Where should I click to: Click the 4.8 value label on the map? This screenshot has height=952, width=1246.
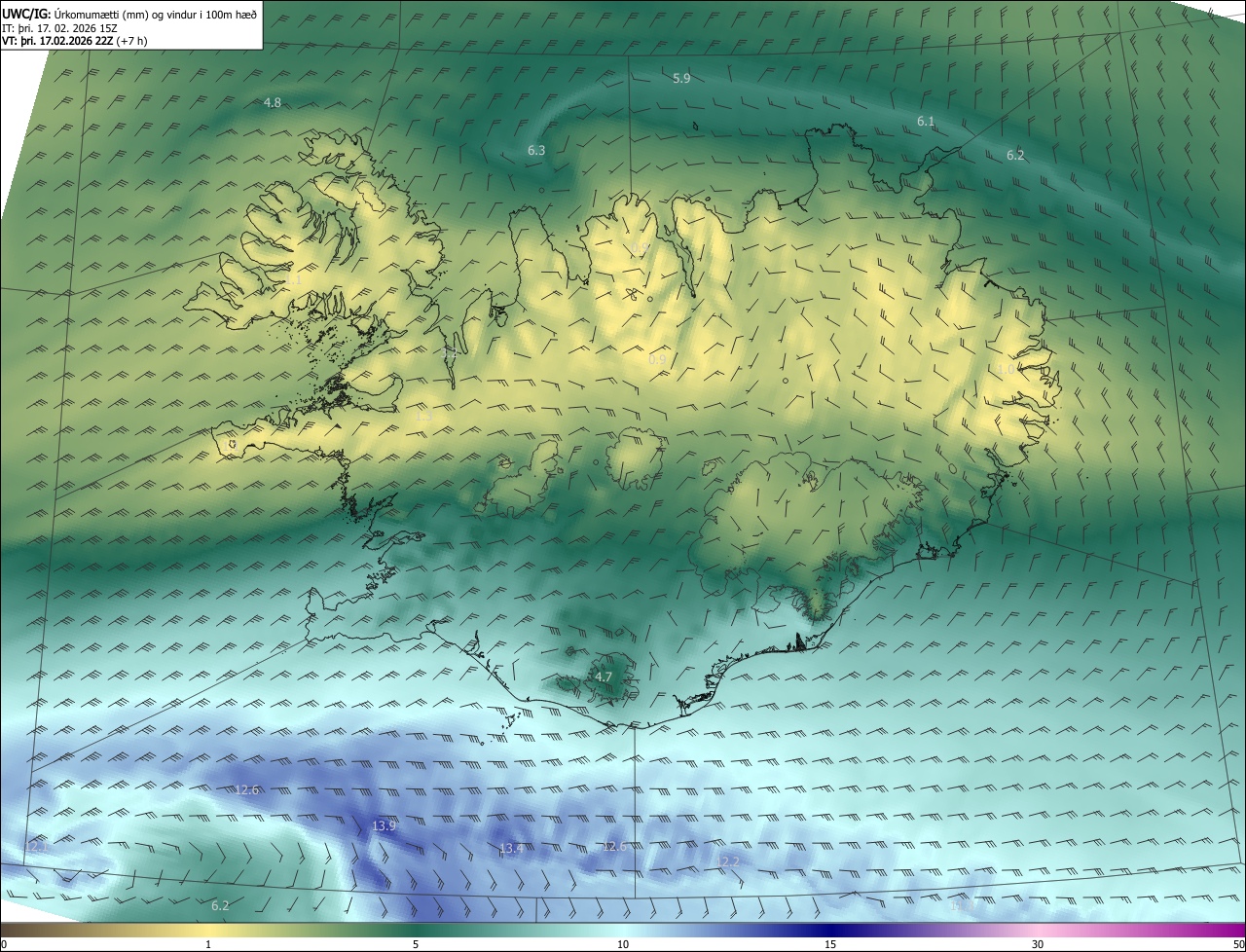[273, 102]
